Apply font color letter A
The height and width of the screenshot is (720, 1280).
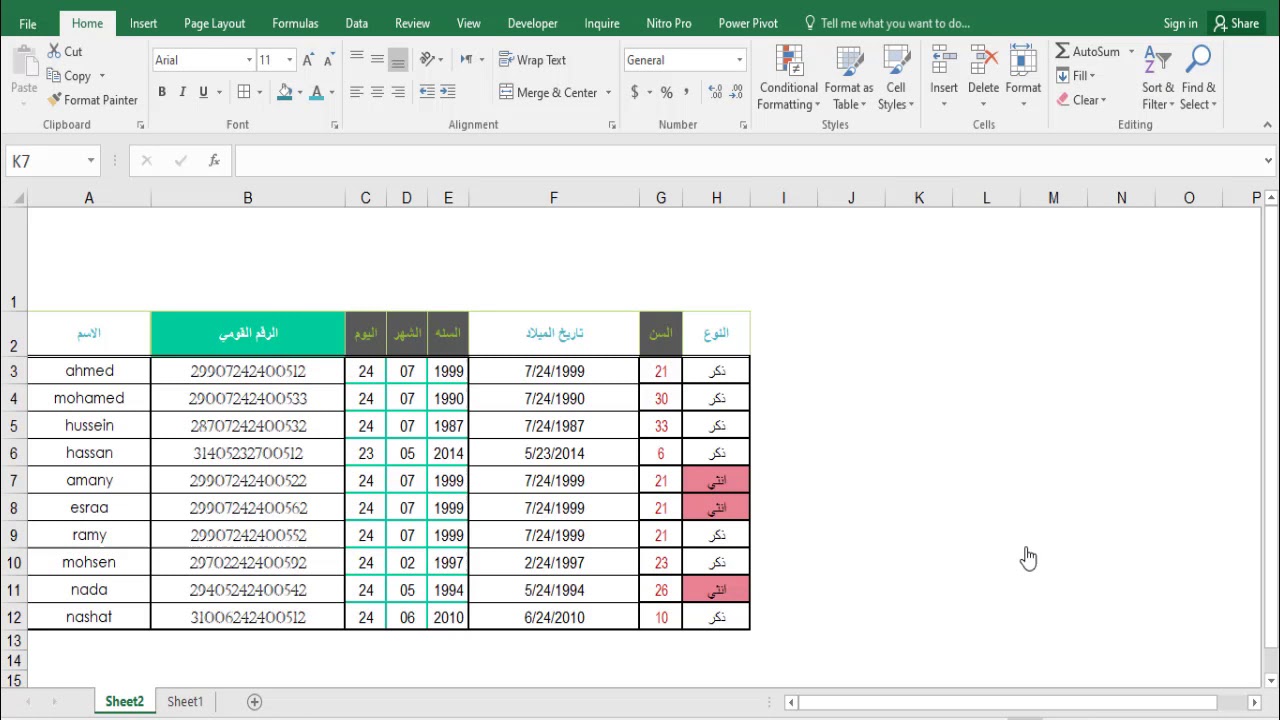pyautogui.click(x=316, y=92)
